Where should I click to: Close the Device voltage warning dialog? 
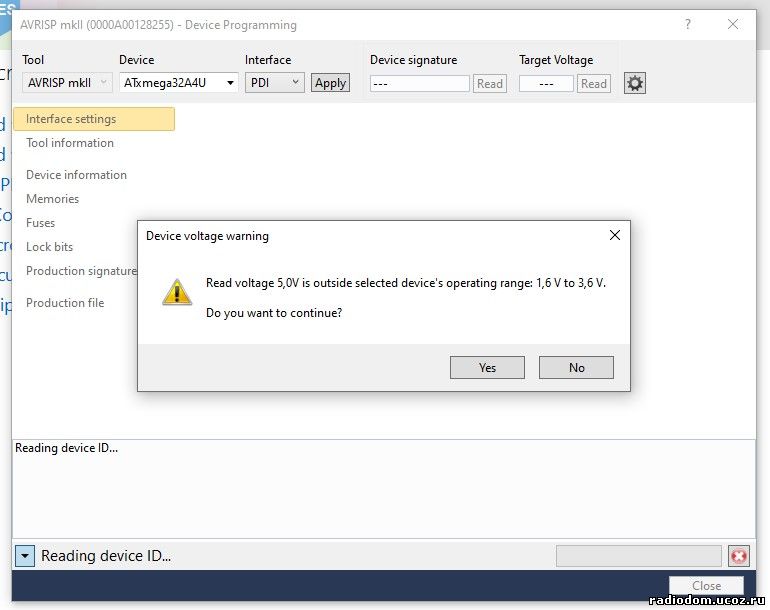pos(614,235)
